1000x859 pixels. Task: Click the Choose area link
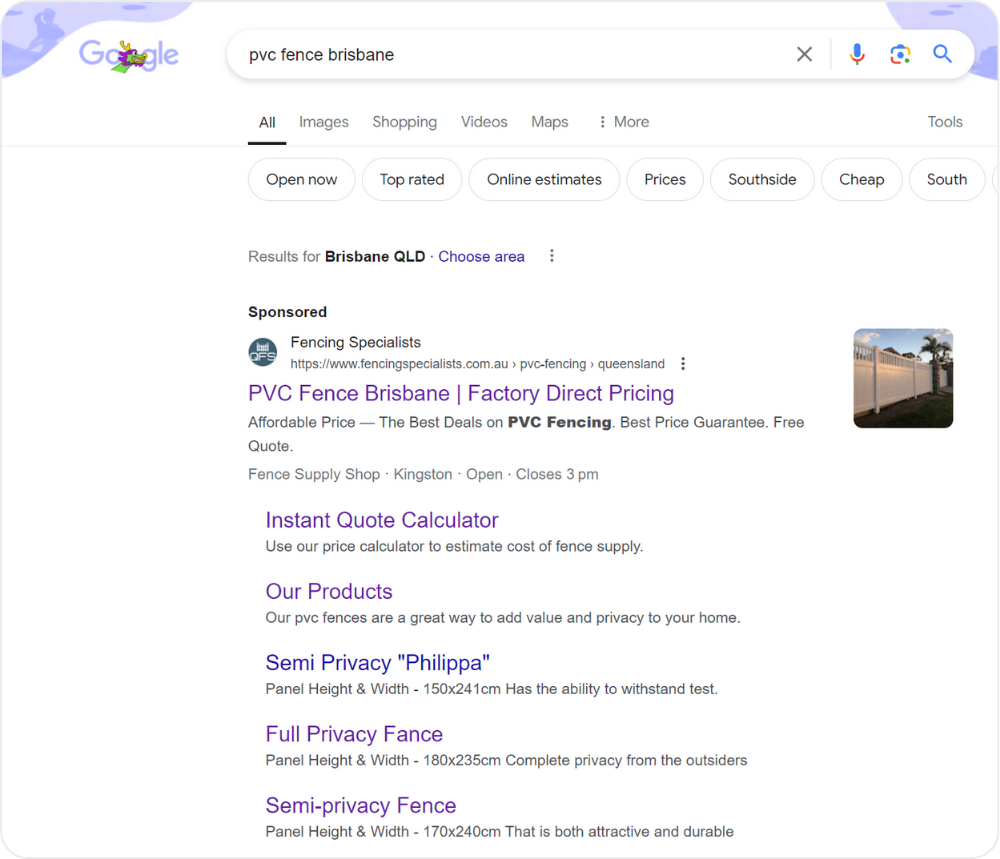[x=481, y=257]
